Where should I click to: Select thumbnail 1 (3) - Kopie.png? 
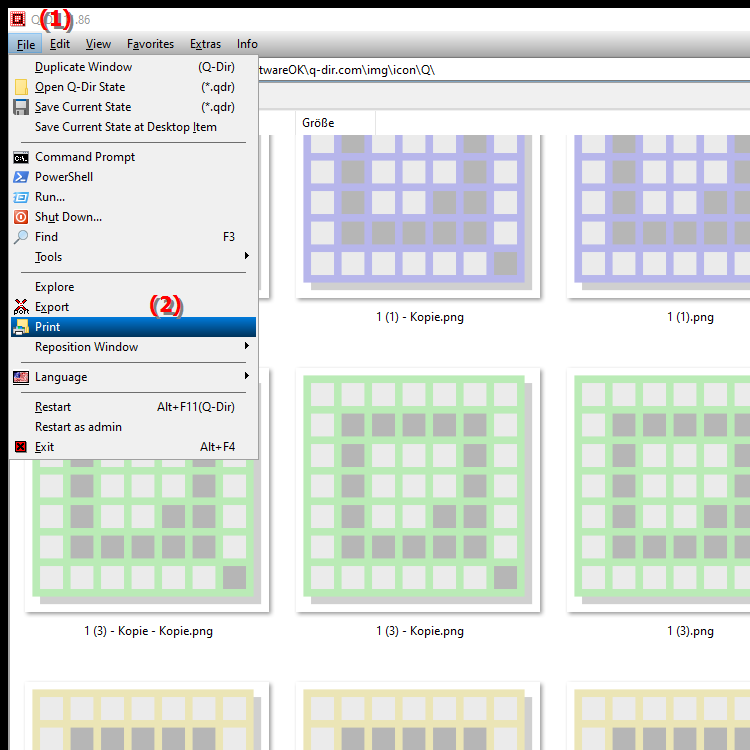click(419, 490)
